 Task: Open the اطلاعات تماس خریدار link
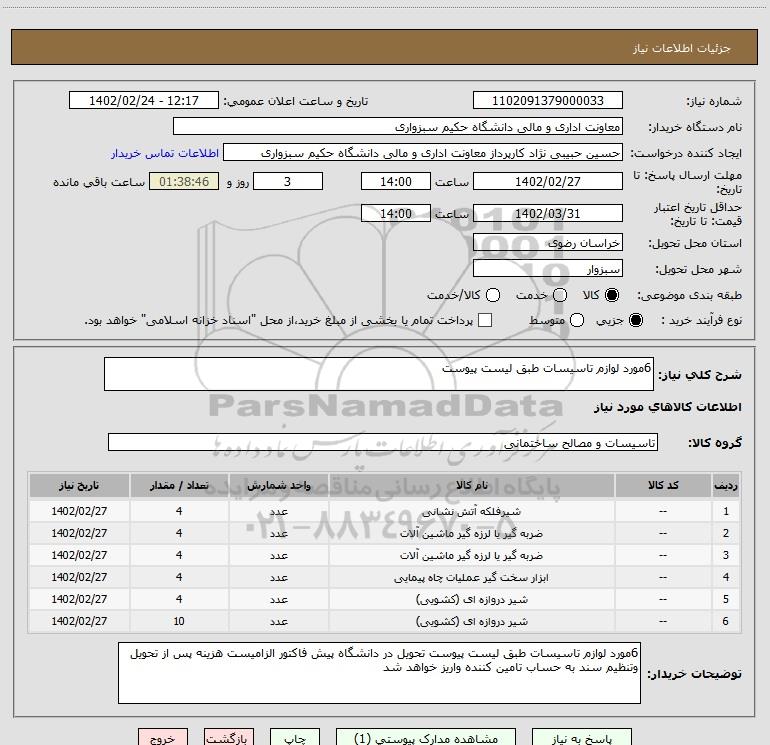click(165, 153)
